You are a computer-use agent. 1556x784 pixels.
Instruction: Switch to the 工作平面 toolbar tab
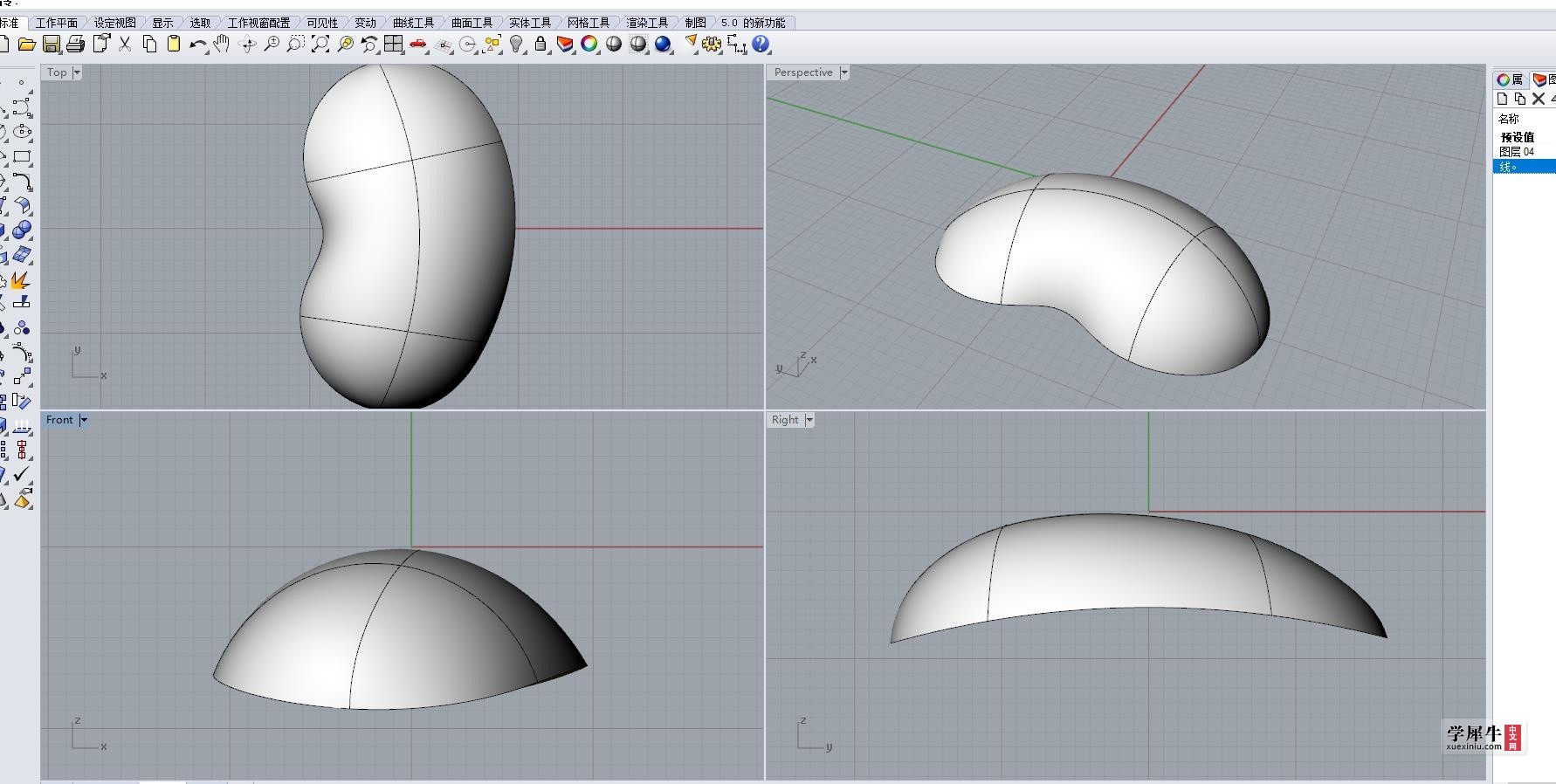[57, 23]
